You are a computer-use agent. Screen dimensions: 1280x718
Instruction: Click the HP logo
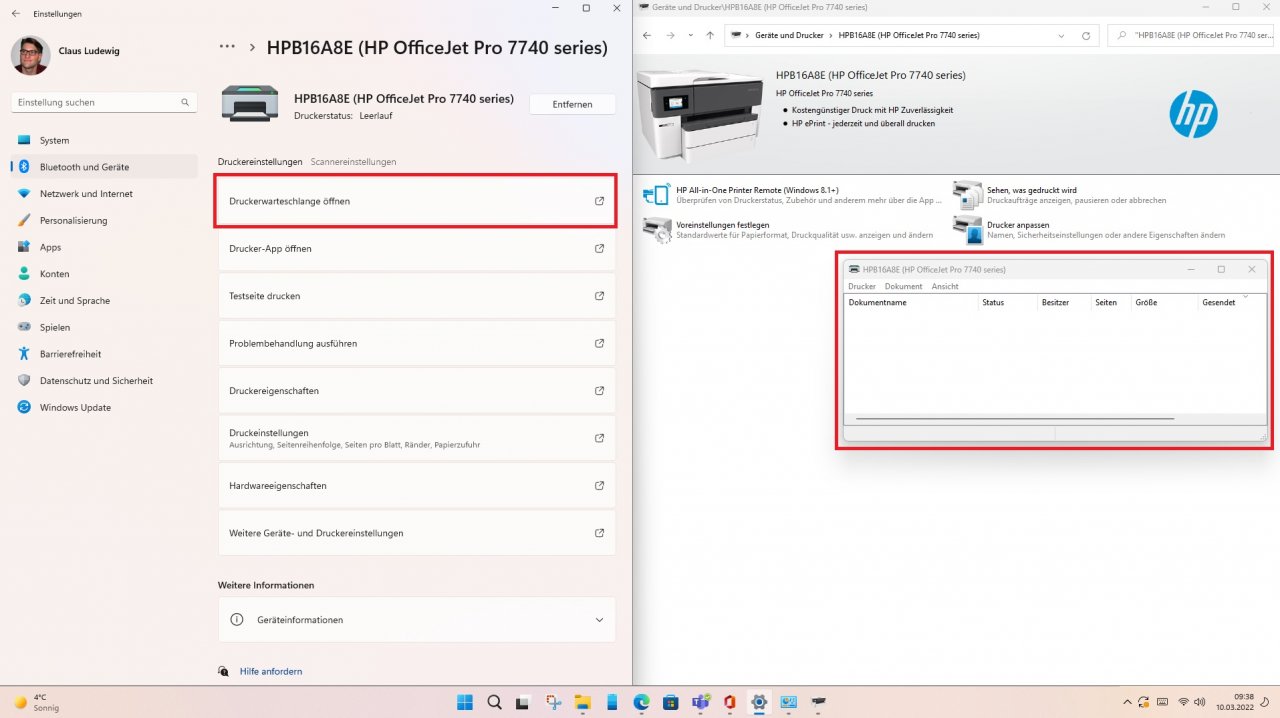click(1193, 114)
